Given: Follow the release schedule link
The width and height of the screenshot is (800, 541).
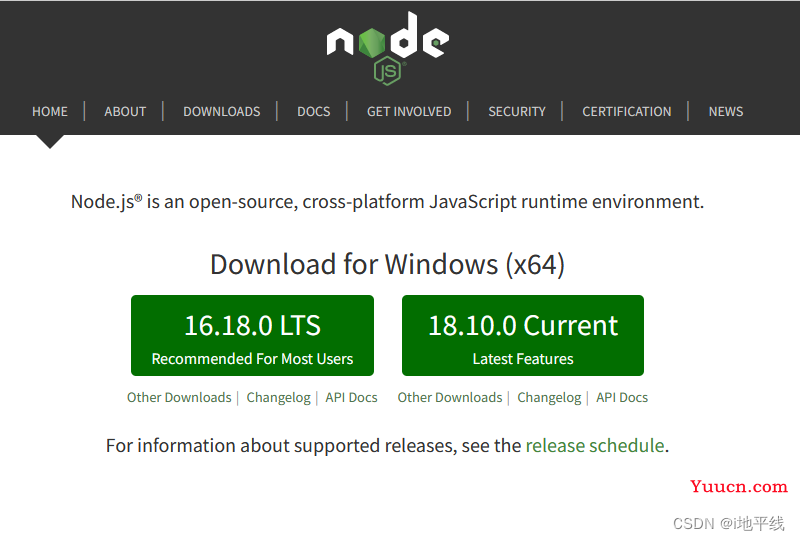Looking at the screenshot, I should click(x=595, y=446).
